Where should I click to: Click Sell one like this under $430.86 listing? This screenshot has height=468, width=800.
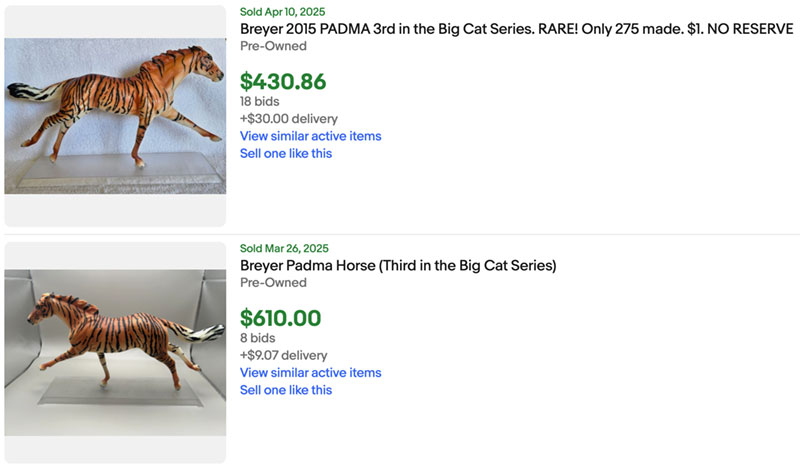click(286, 153)
